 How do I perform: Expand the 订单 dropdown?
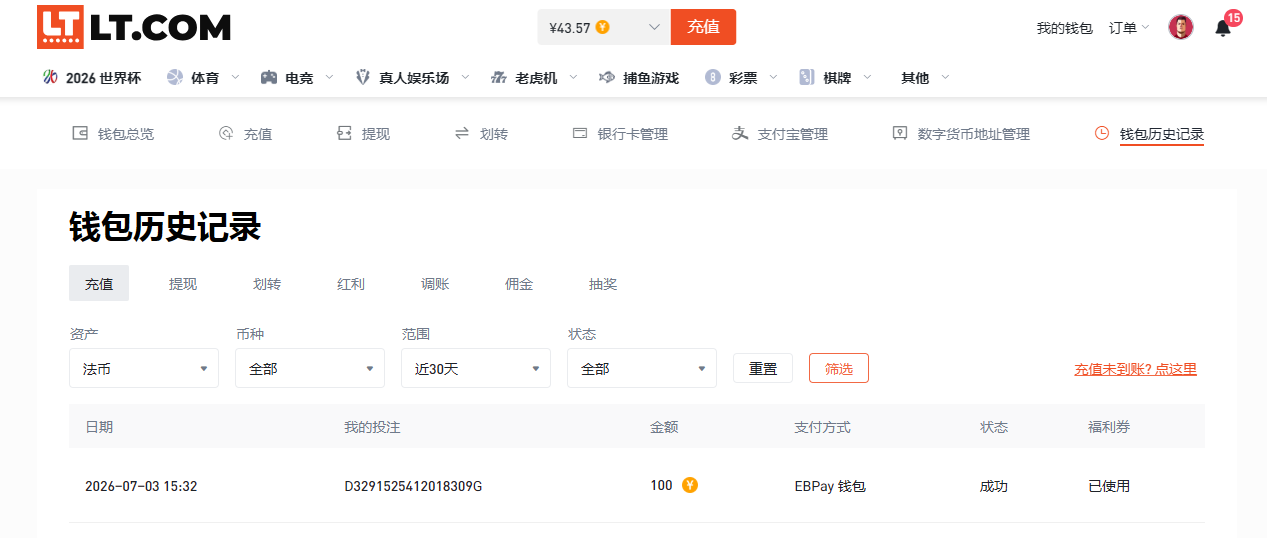1130,28
